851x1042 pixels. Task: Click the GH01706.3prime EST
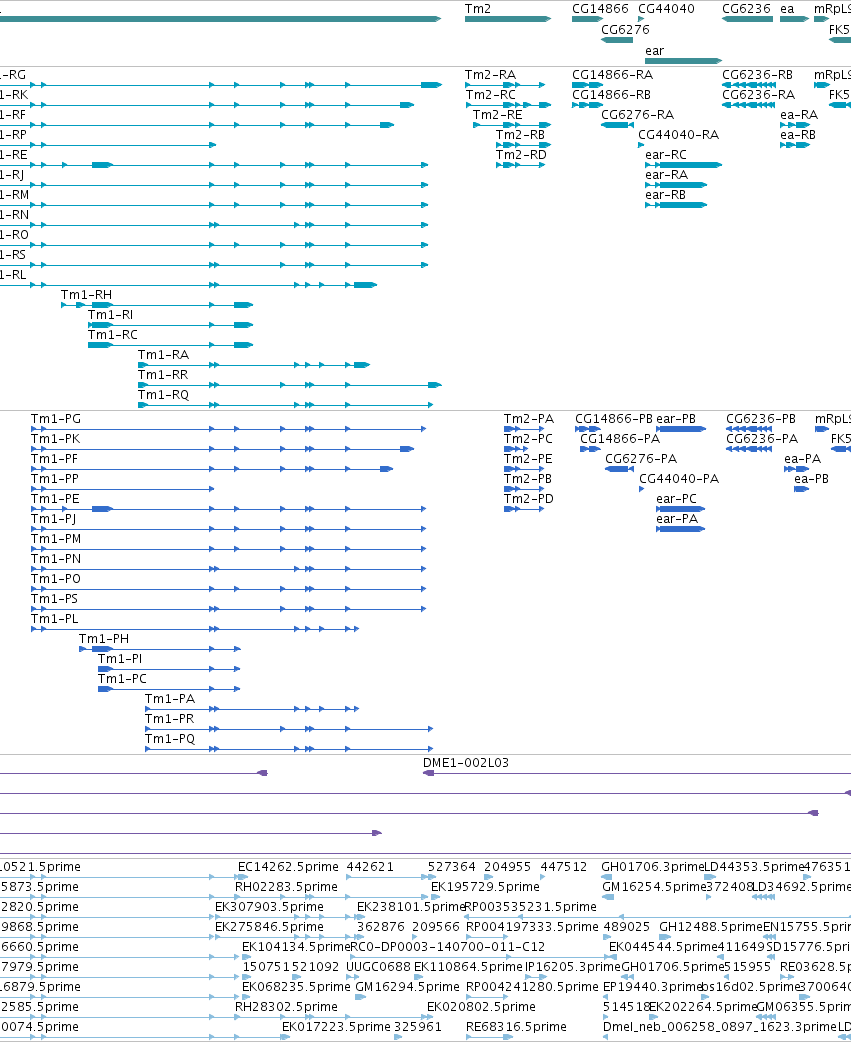pyautogui.click(x=607, y=877)
